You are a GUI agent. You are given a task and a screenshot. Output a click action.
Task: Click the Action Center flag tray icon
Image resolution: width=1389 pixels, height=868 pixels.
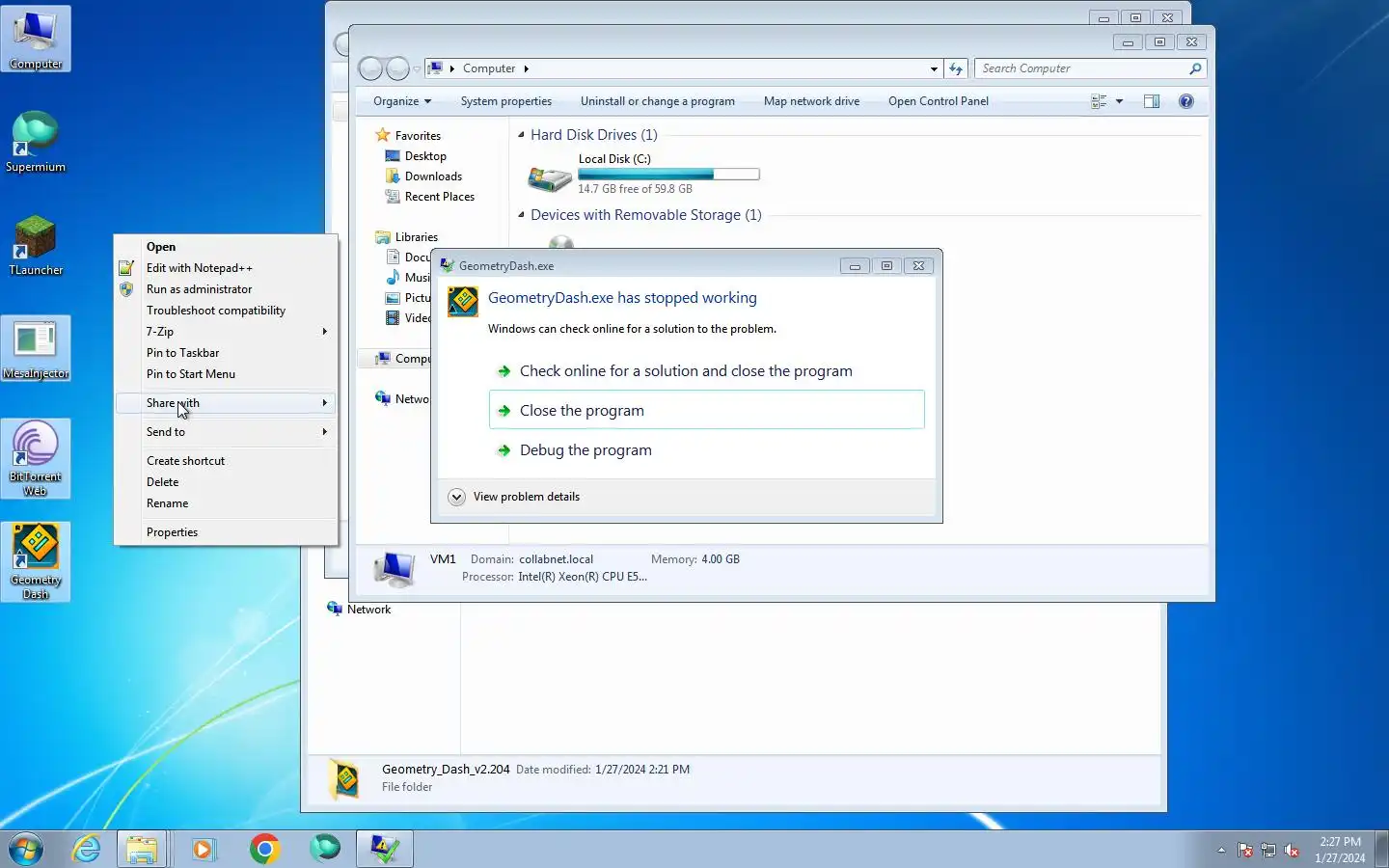point(1245,850)
